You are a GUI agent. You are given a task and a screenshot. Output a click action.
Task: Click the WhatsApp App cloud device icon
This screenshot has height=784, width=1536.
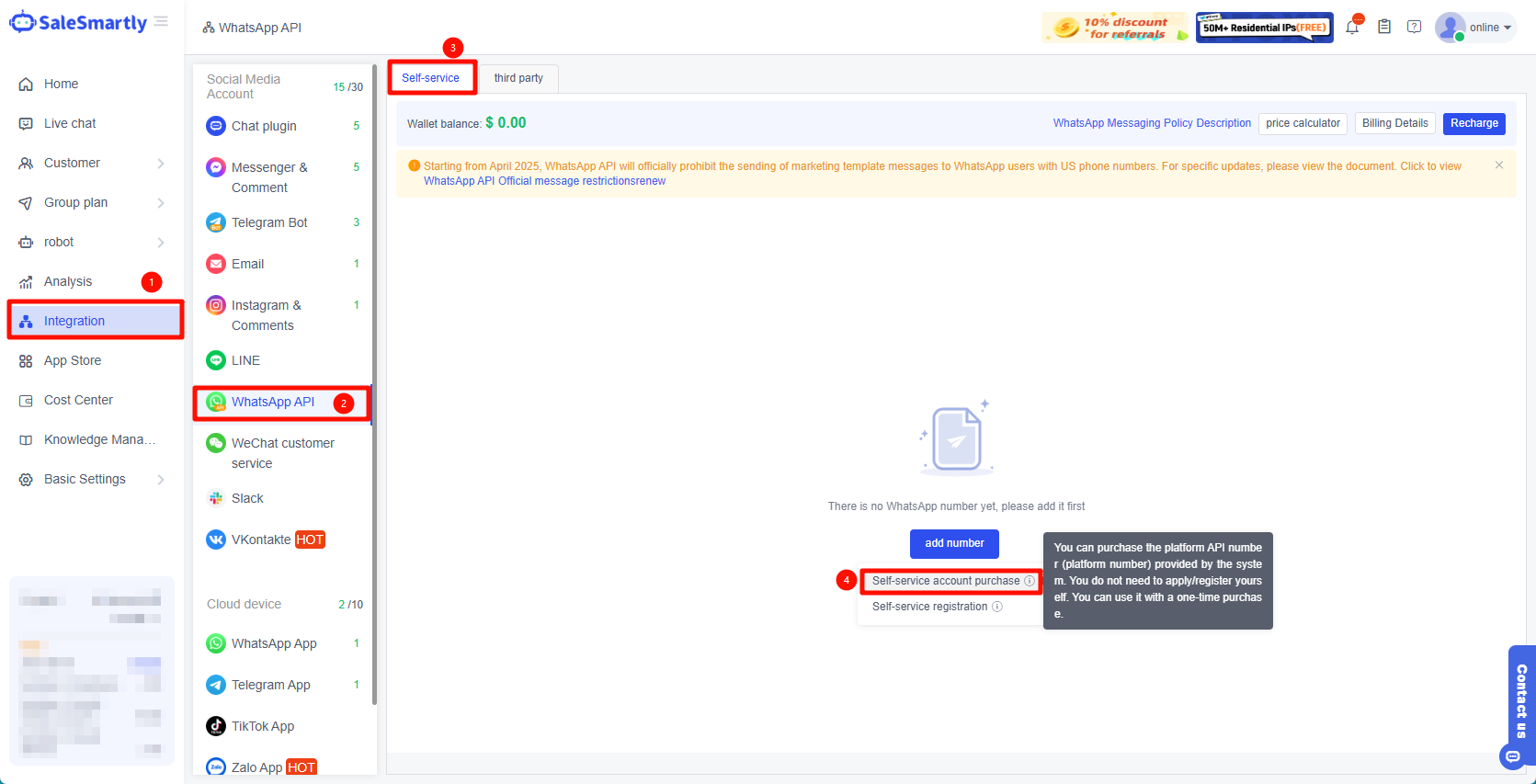coord(216,643)
